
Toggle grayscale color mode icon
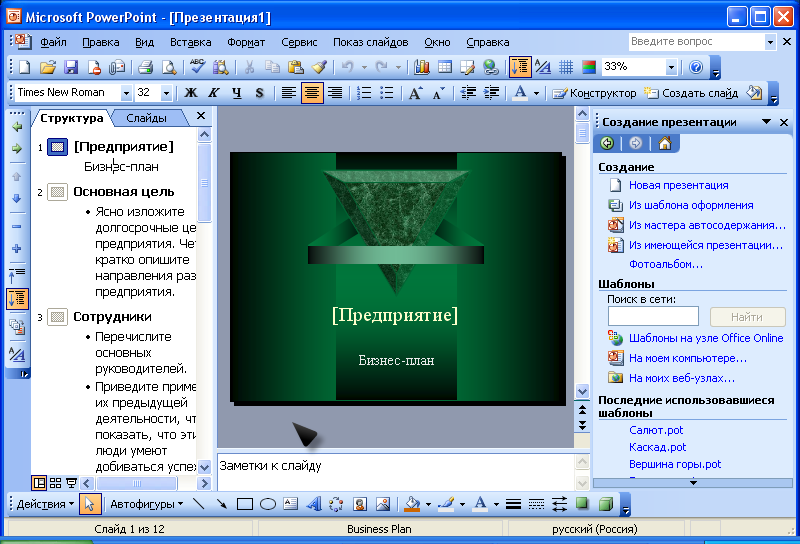(x=589, y=67)
